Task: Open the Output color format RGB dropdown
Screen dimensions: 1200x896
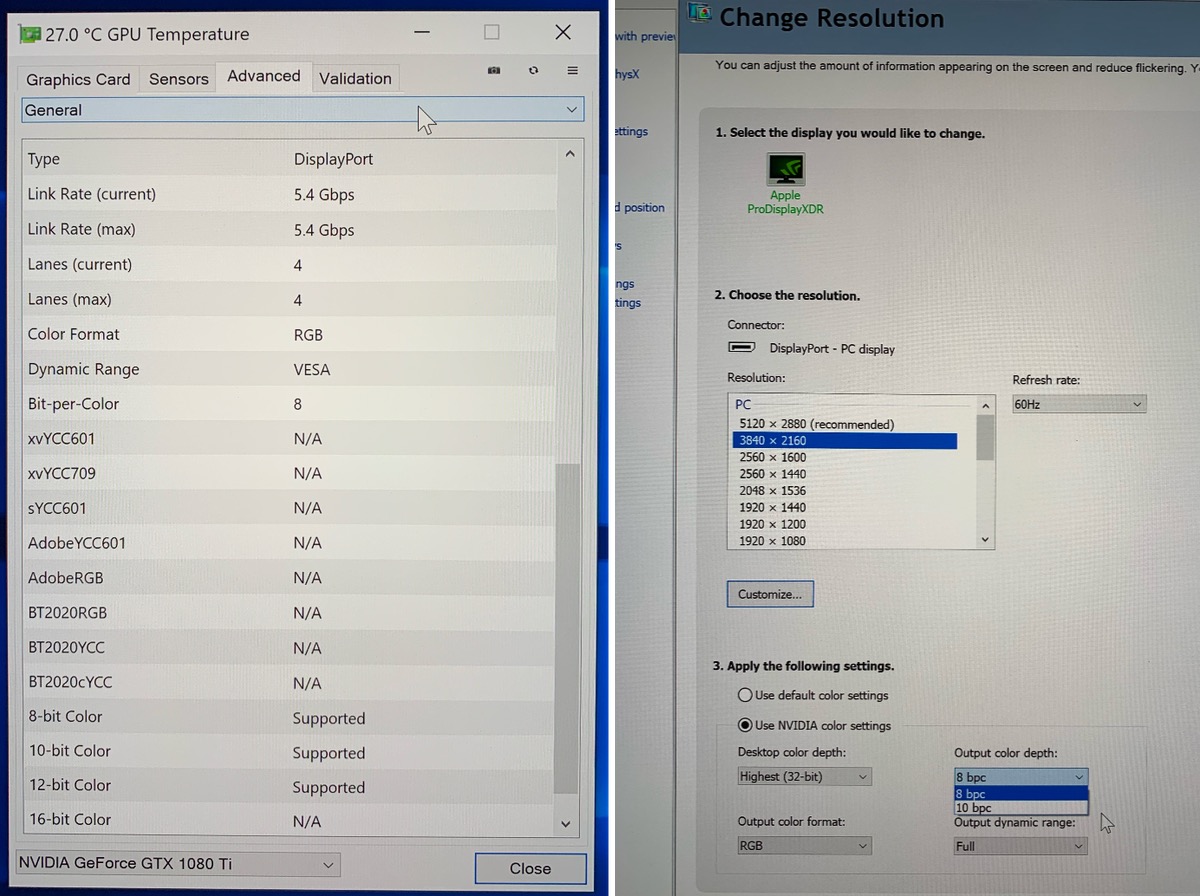Action: [804, 846]
